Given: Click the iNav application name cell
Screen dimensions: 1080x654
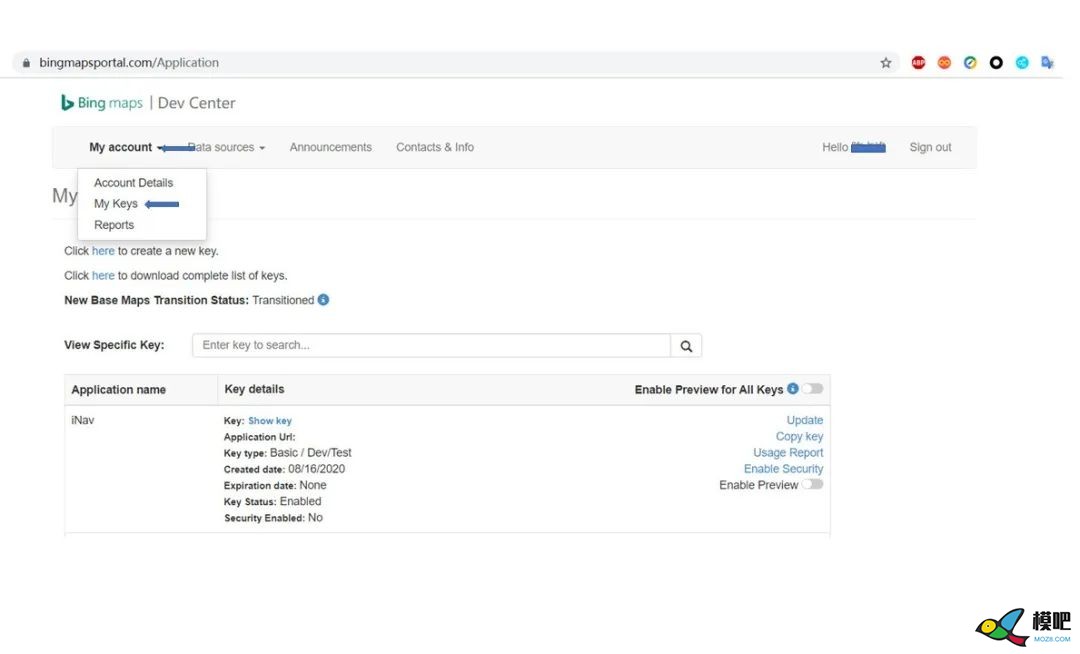Looking at the screenshot, I should pos(83,420).
